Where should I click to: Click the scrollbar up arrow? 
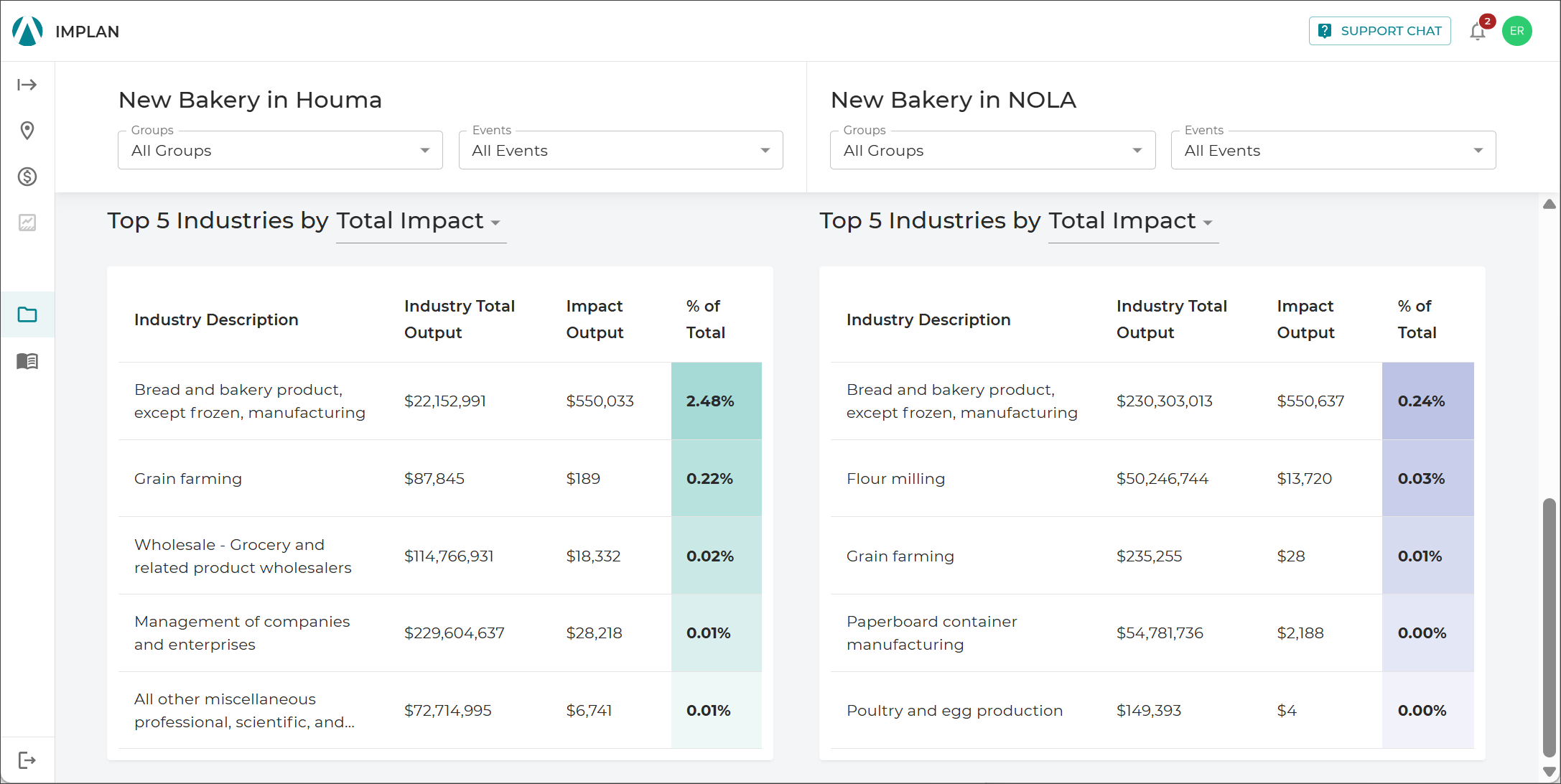click(1550, 204)
